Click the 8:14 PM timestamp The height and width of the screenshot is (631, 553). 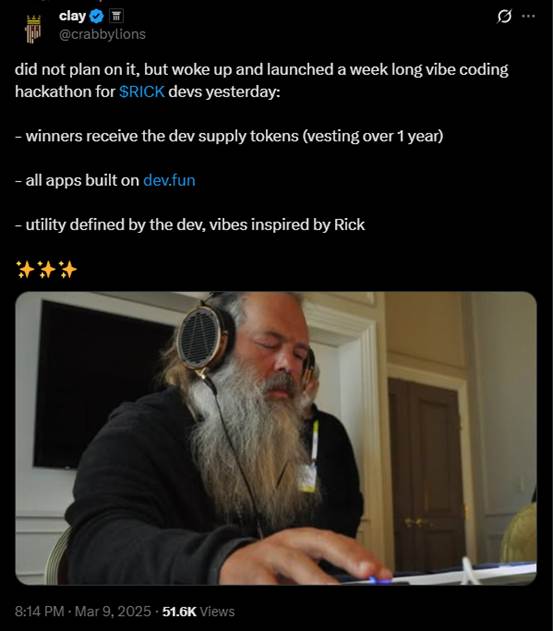[39, 611]
